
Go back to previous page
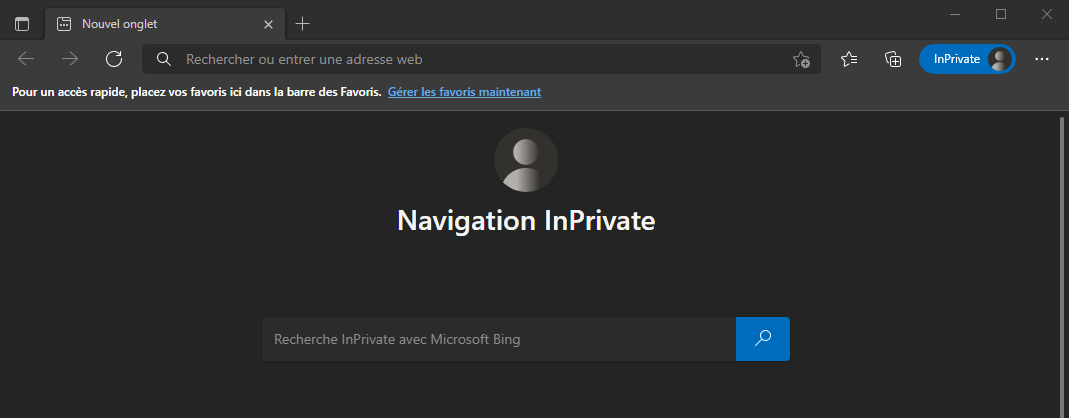(26, 59)
